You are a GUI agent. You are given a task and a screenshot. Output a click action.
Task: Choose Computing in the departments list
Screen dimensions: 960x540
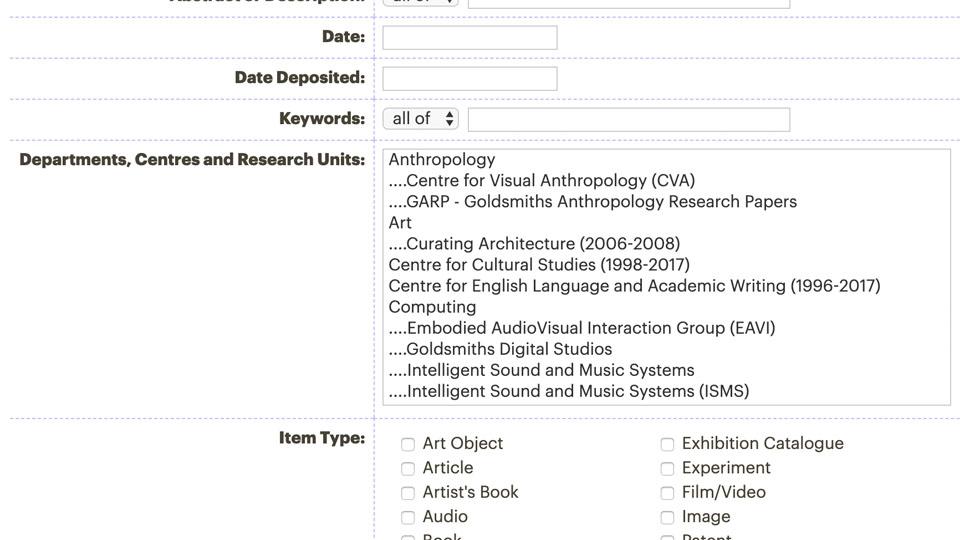click(x=432, y=307)
